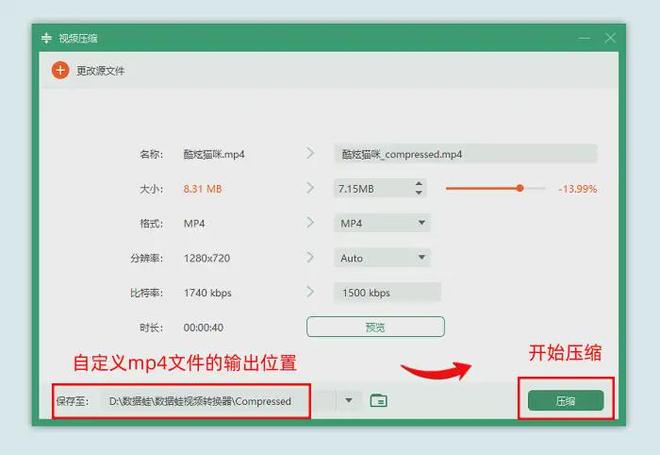Click the -13.99% compression ratio text
The width and height of the screenshot is (660, 455).
point(578,189)
